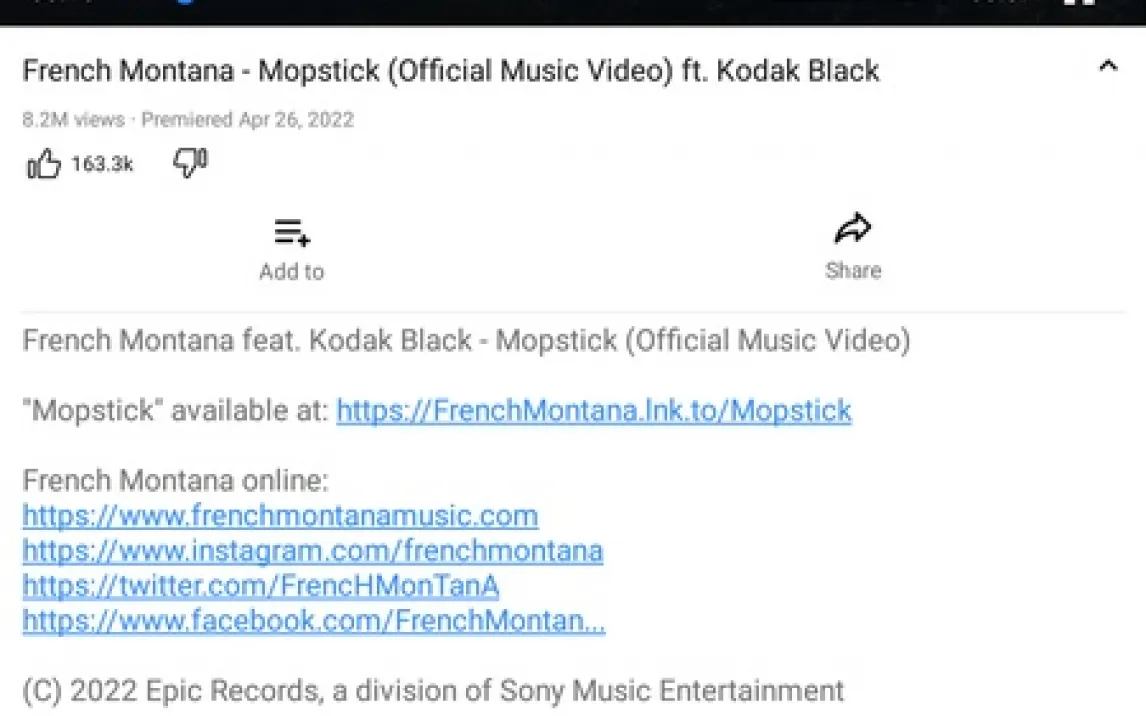Click the Share arrow icon

coord(853,230)
